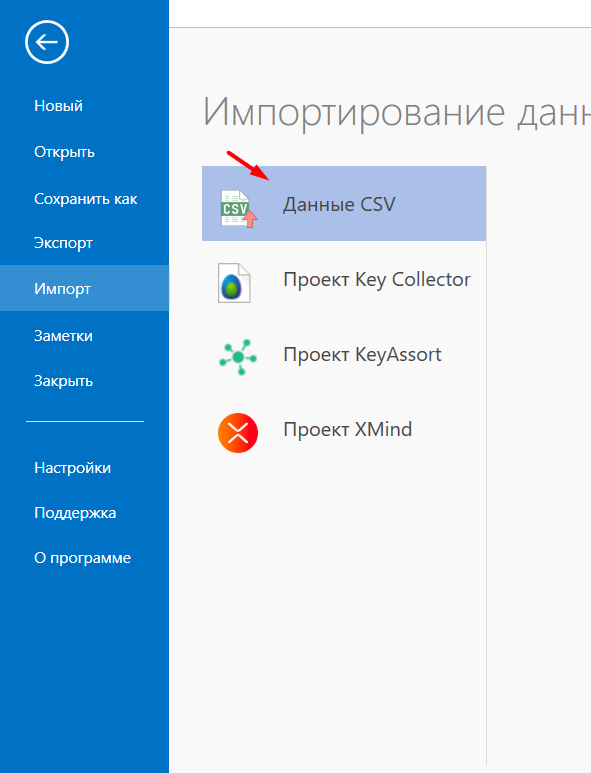Click the Key Collector project icon

[234, 282]
